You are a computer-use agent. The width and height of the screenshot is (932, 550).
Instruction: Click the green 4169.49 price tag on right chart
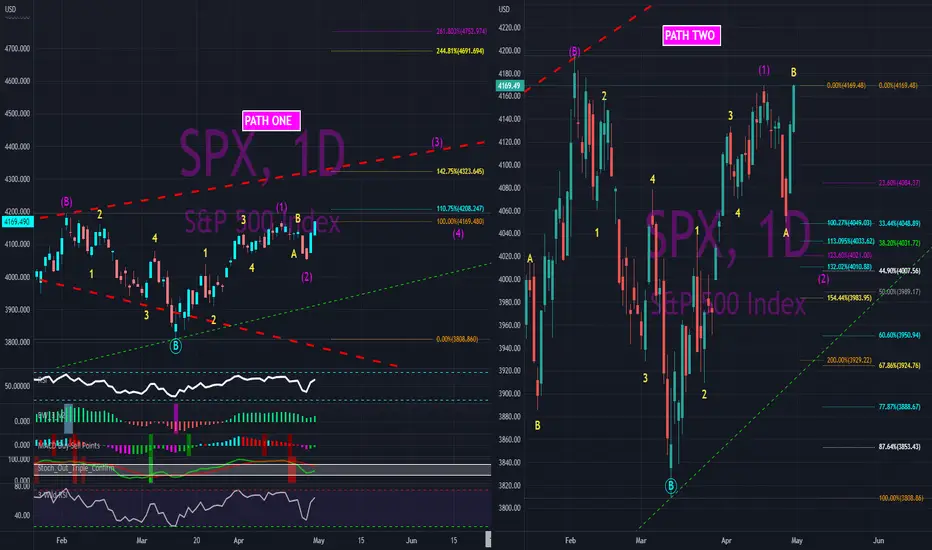(509, 86)
